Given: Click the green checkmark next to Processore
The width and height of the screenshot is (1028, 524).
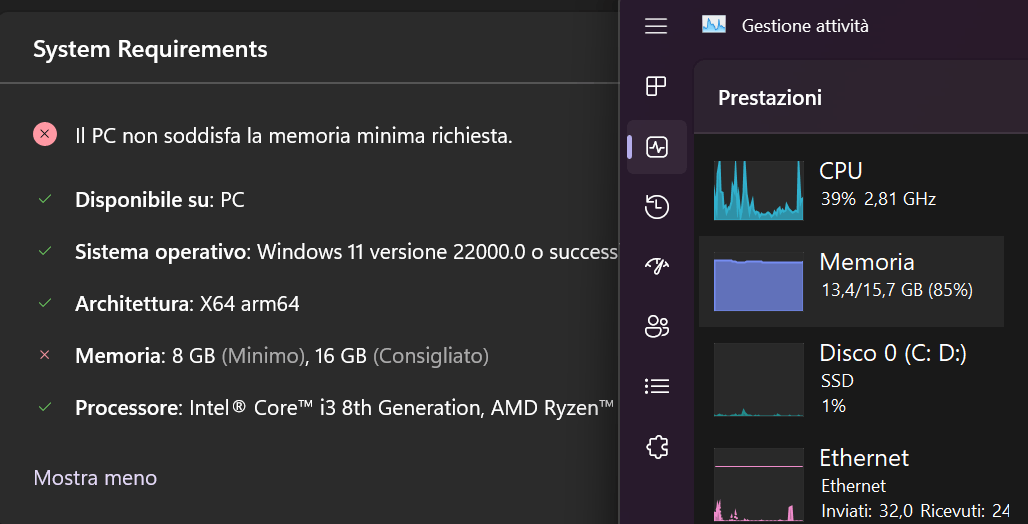Looking at the screenshot, I should (x=45, y=407).
